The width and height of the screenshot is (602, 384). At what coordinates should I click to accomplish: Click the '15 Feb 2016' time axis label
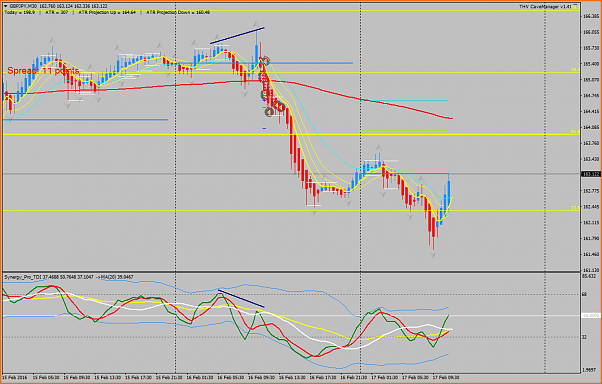click(x=15, y=377)
